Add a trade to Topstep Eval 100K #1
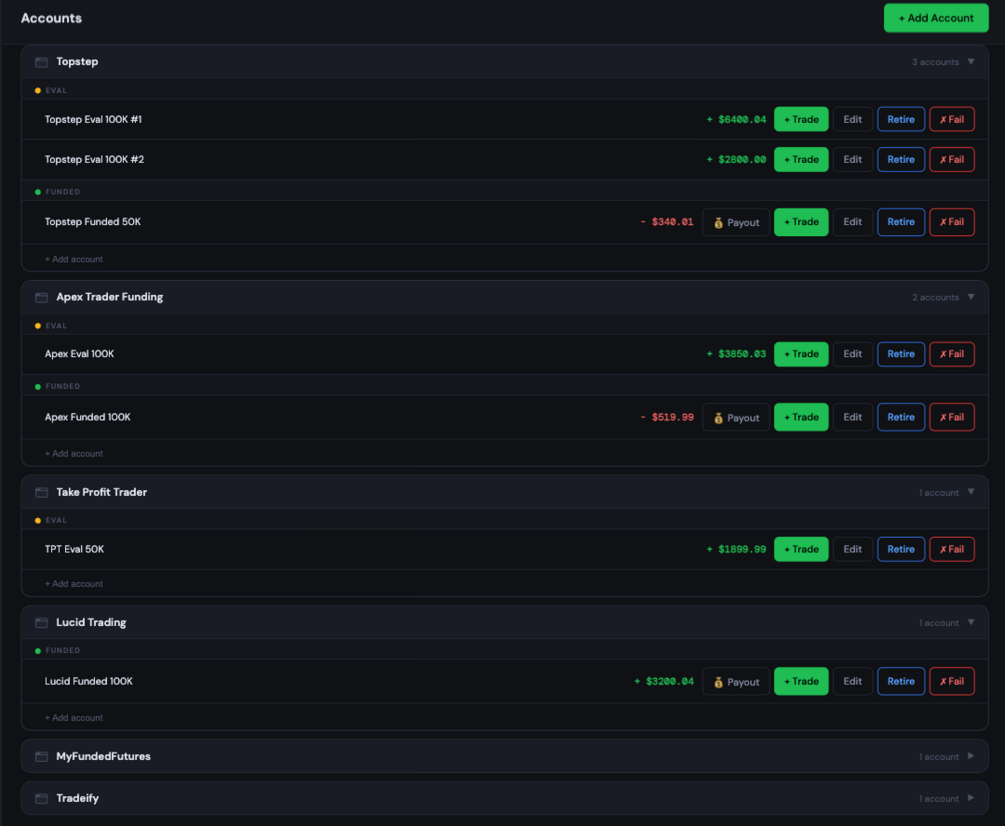The height and width of the screenshot is (826, 1005). pos(801,119)
